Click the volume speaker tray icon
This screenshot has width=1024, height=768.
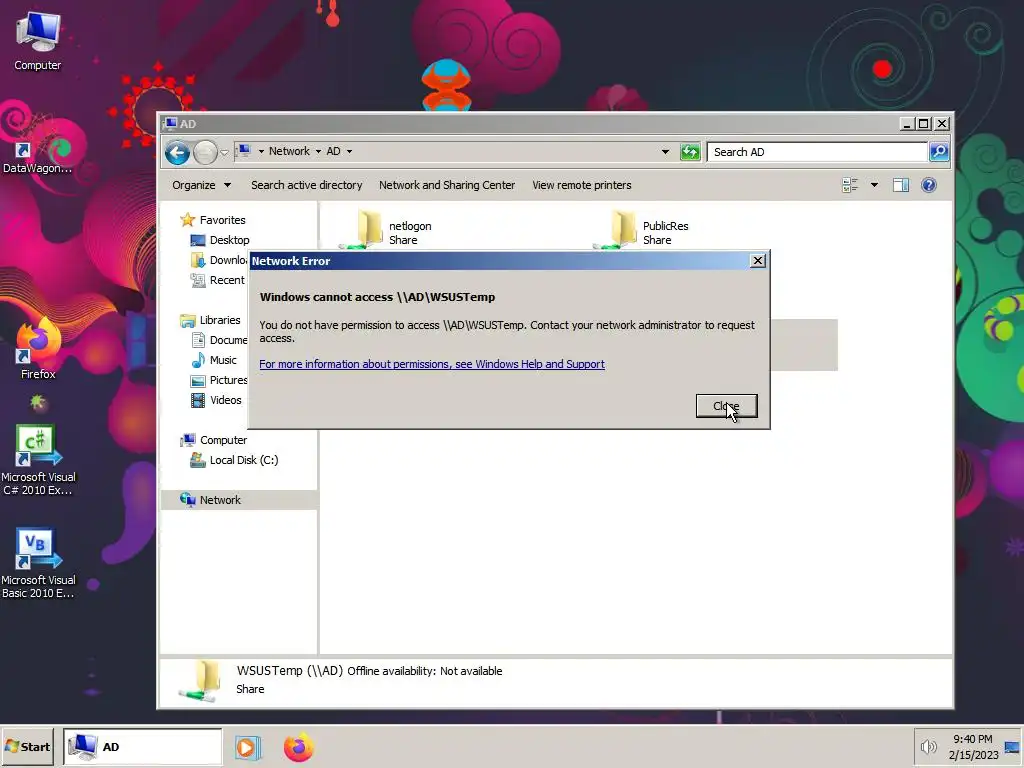click(928, 746)
